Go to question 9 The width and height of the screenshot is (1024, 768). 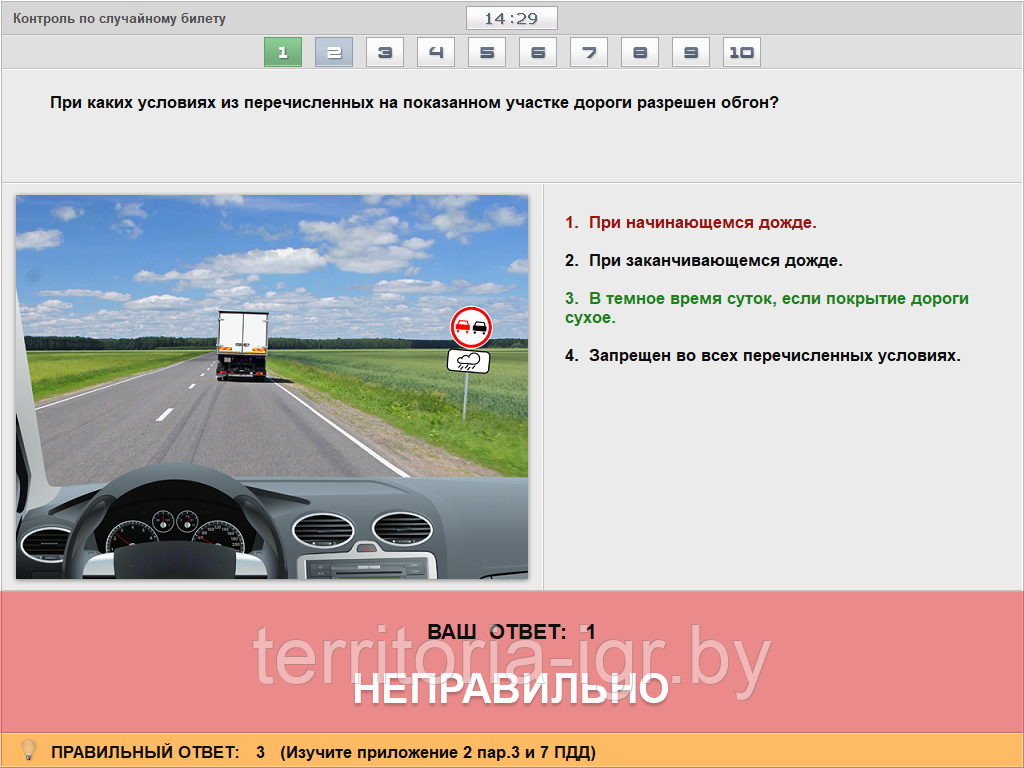point(691,52)
